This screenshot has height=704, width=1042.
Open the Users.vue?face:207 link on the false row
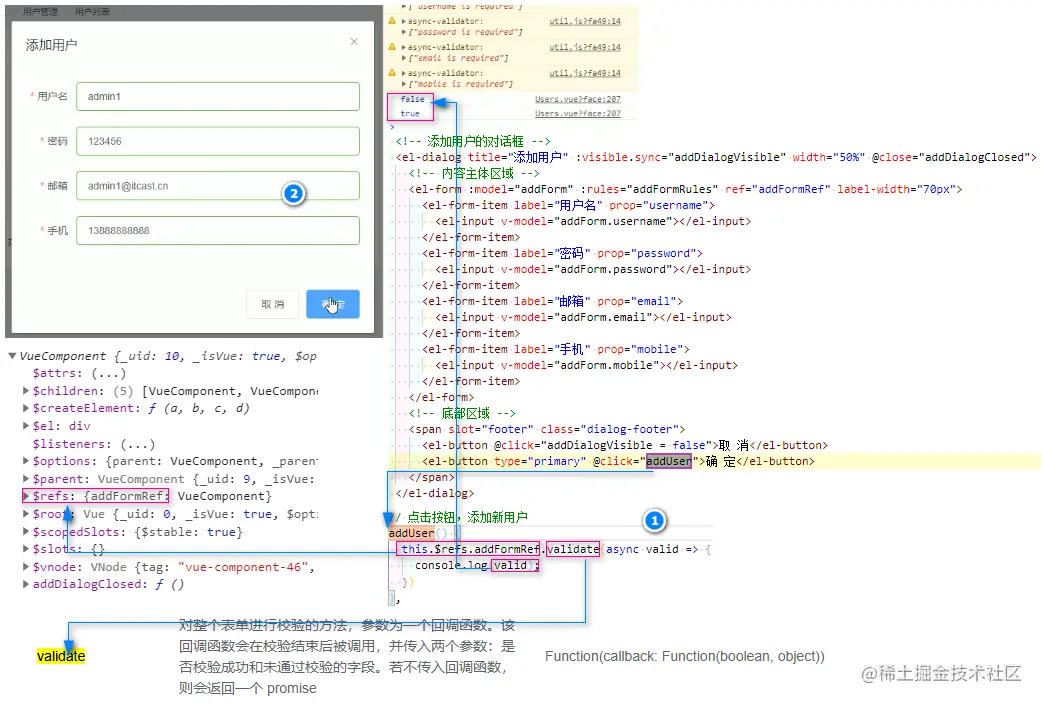pyautogui.click(x=577, y=99)
